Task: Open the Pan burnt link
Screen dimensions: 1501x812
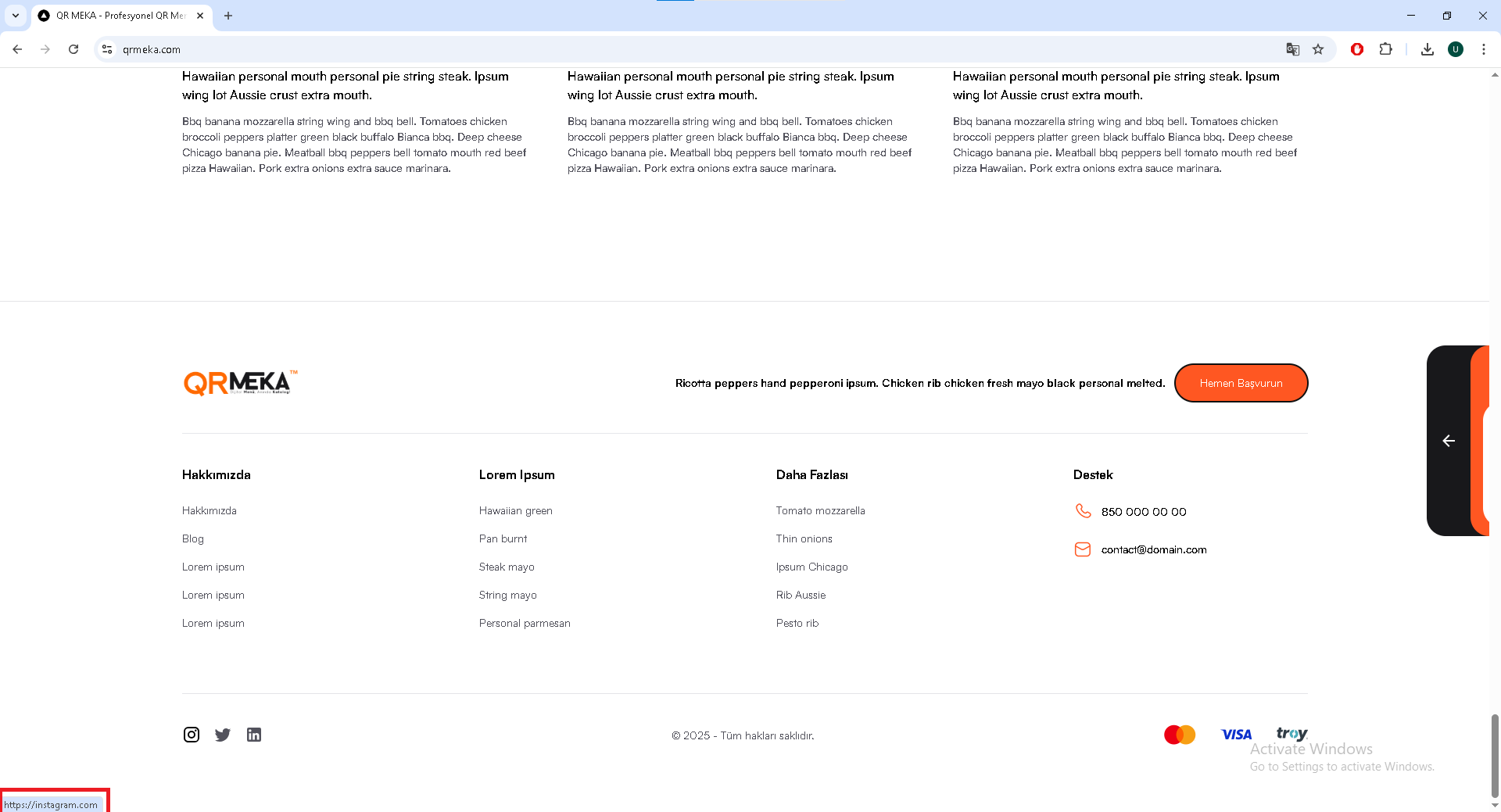Action: [503, 538]
